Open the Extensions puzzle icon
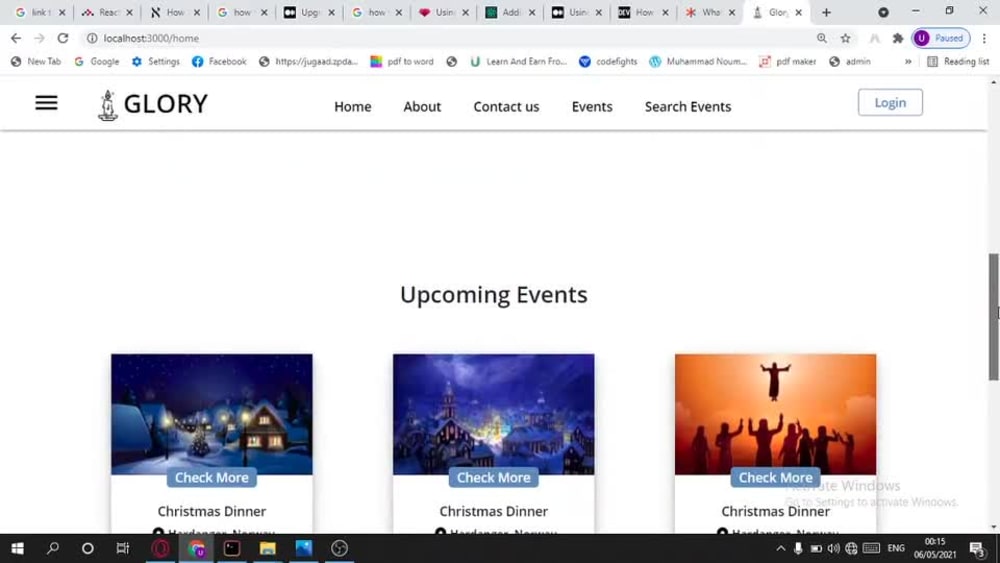Screen dimensions: 1000x563 (x=898, y=38)
